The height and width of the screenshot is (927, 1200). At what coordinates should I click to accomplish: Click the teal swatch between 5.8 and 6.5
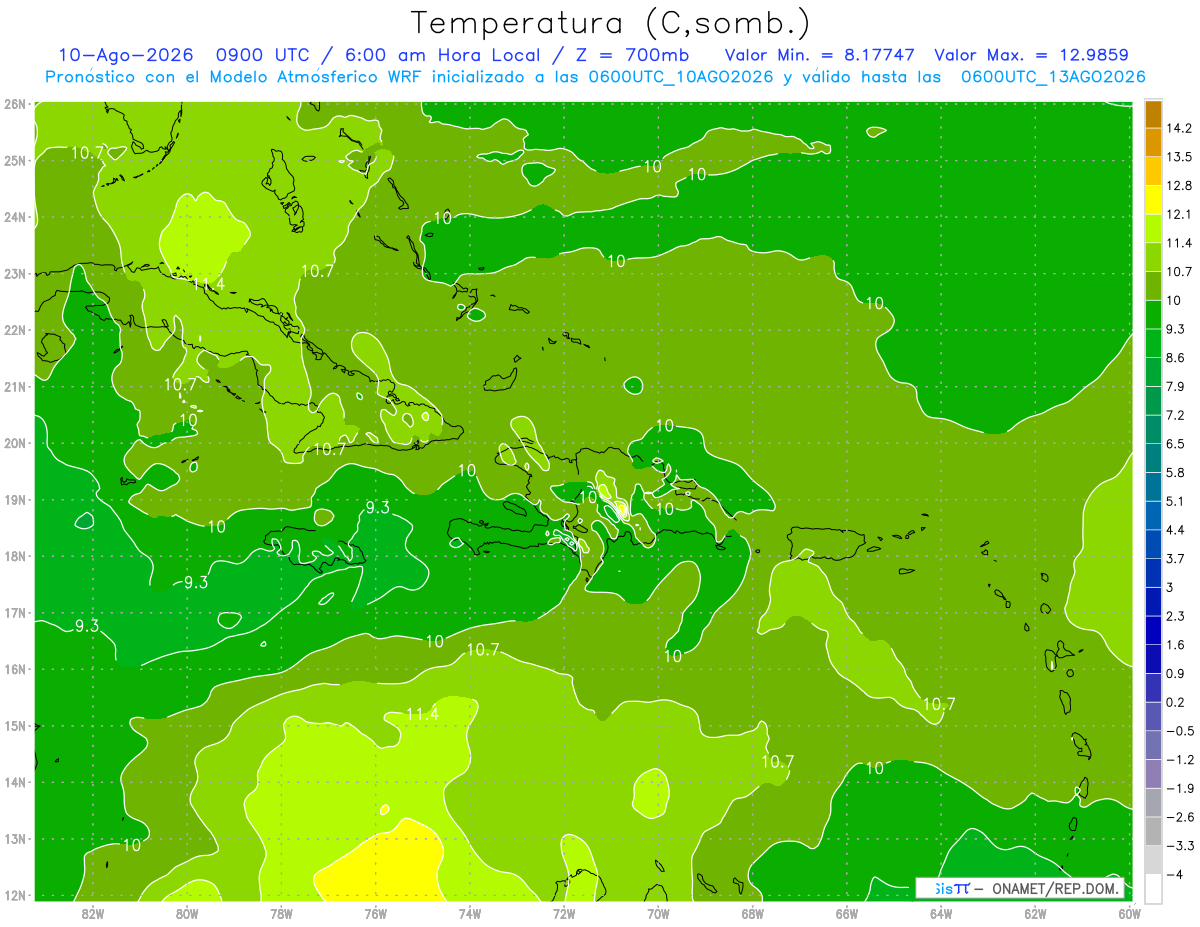pos(1153,458)
